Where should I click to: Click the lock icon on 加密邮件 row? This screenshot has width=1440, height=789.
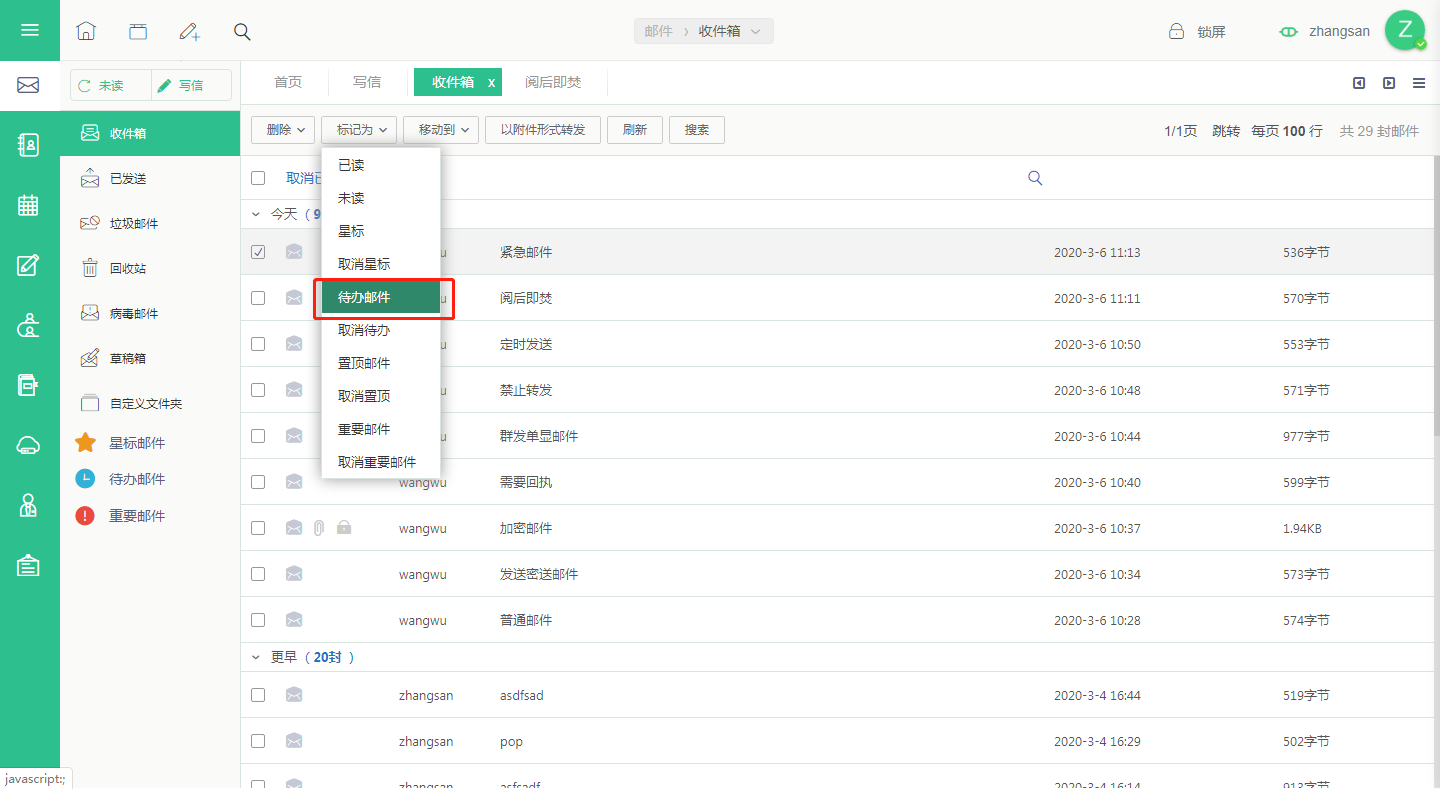[x=344, y=527]
